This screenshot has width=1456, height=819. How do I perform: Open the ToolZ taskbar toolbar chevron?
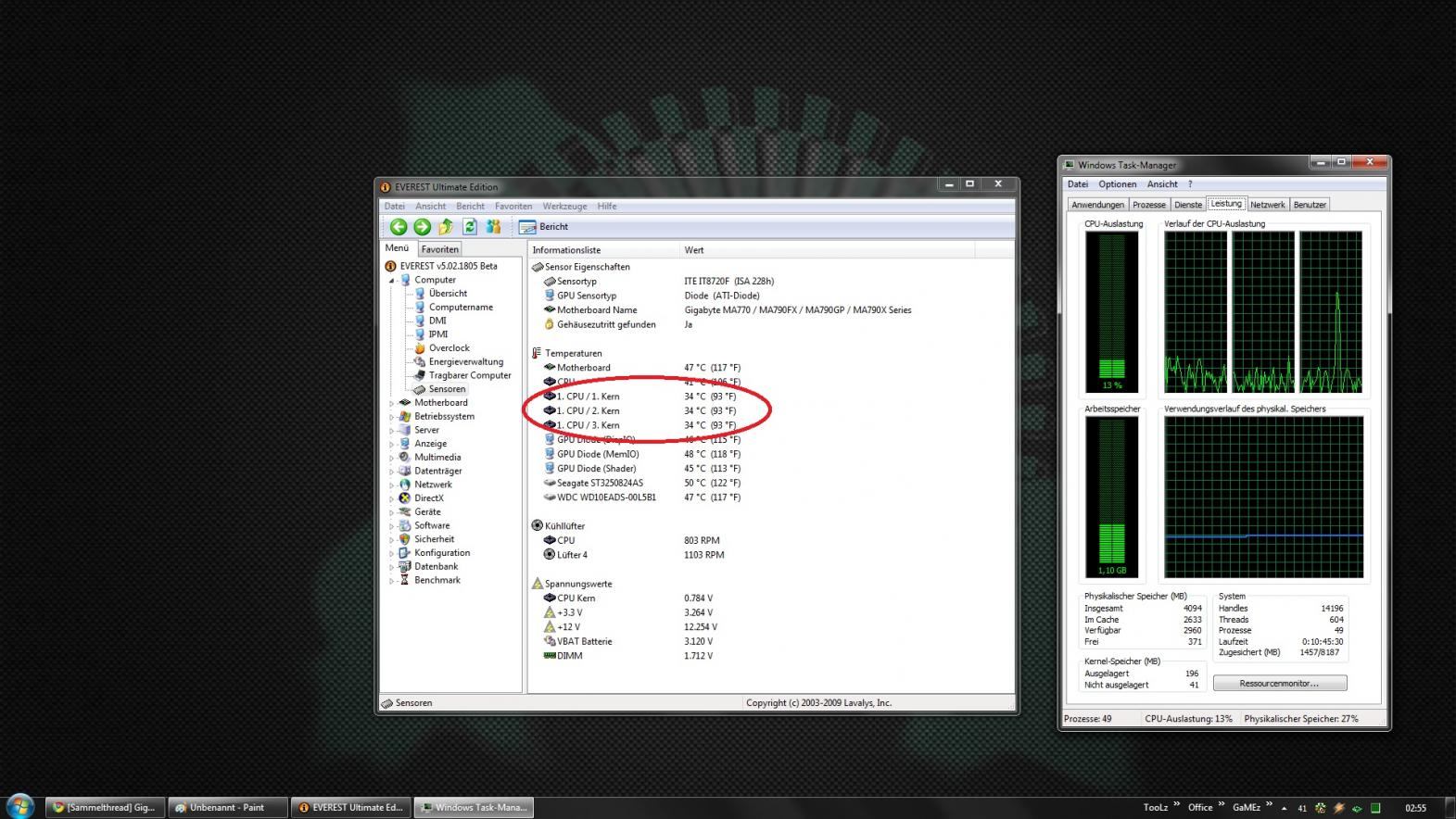coord(1177,804)
